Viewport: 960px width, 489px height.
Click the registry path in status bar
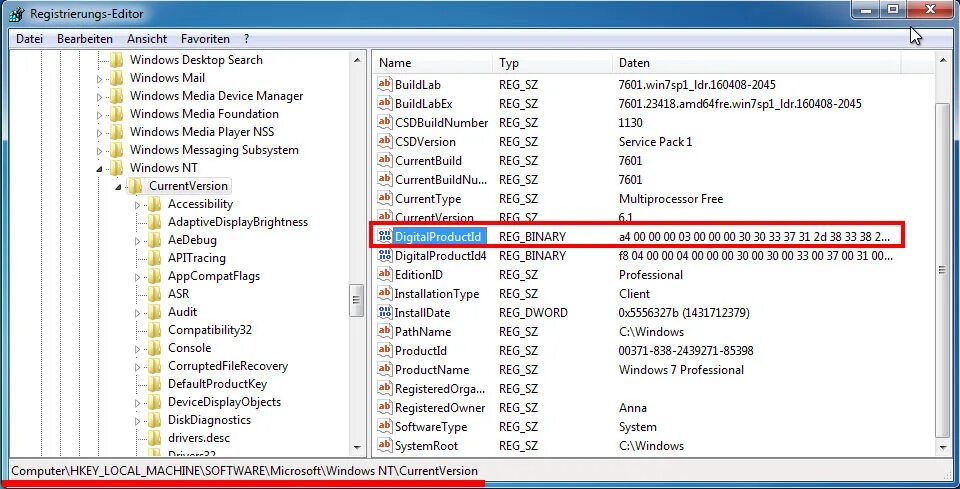245,471
